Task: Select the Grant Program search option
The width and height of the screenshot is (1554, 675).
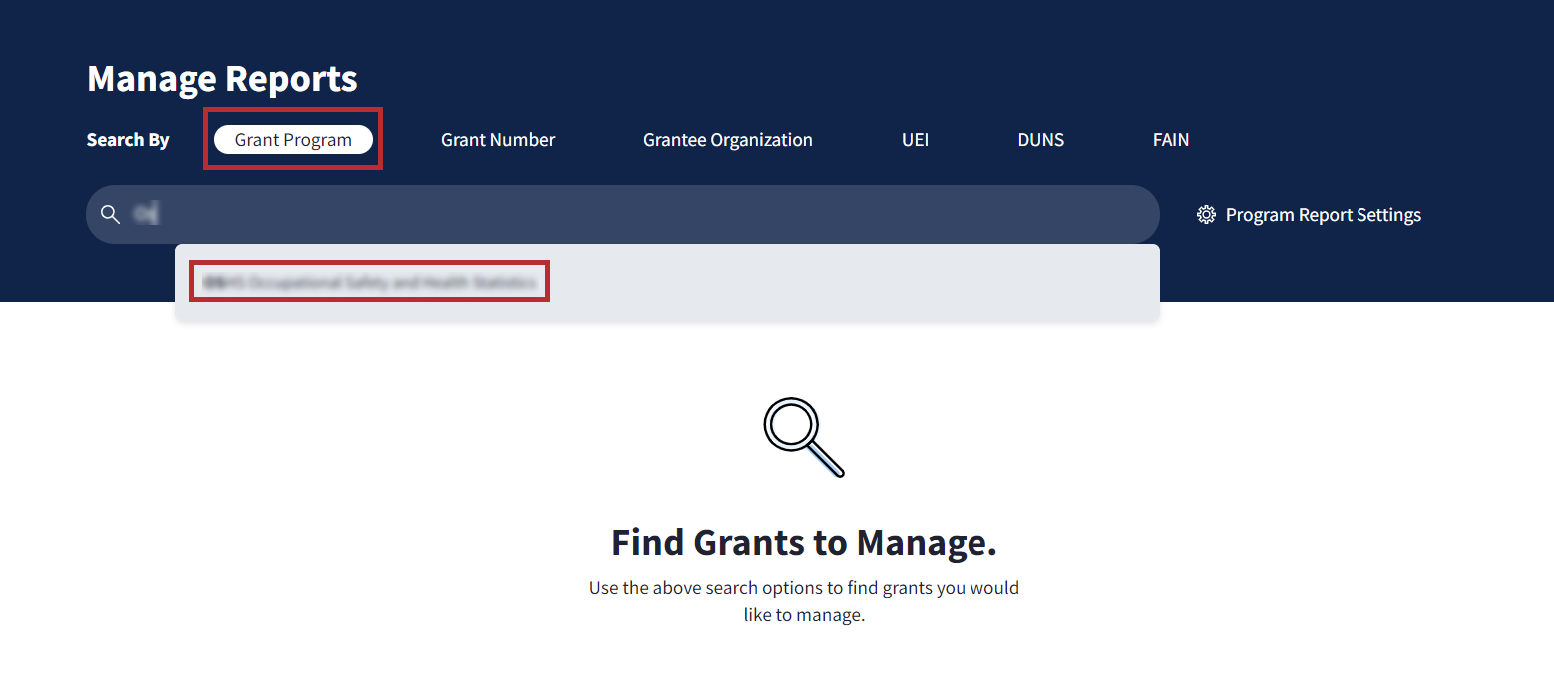Action: coord(293,140)
